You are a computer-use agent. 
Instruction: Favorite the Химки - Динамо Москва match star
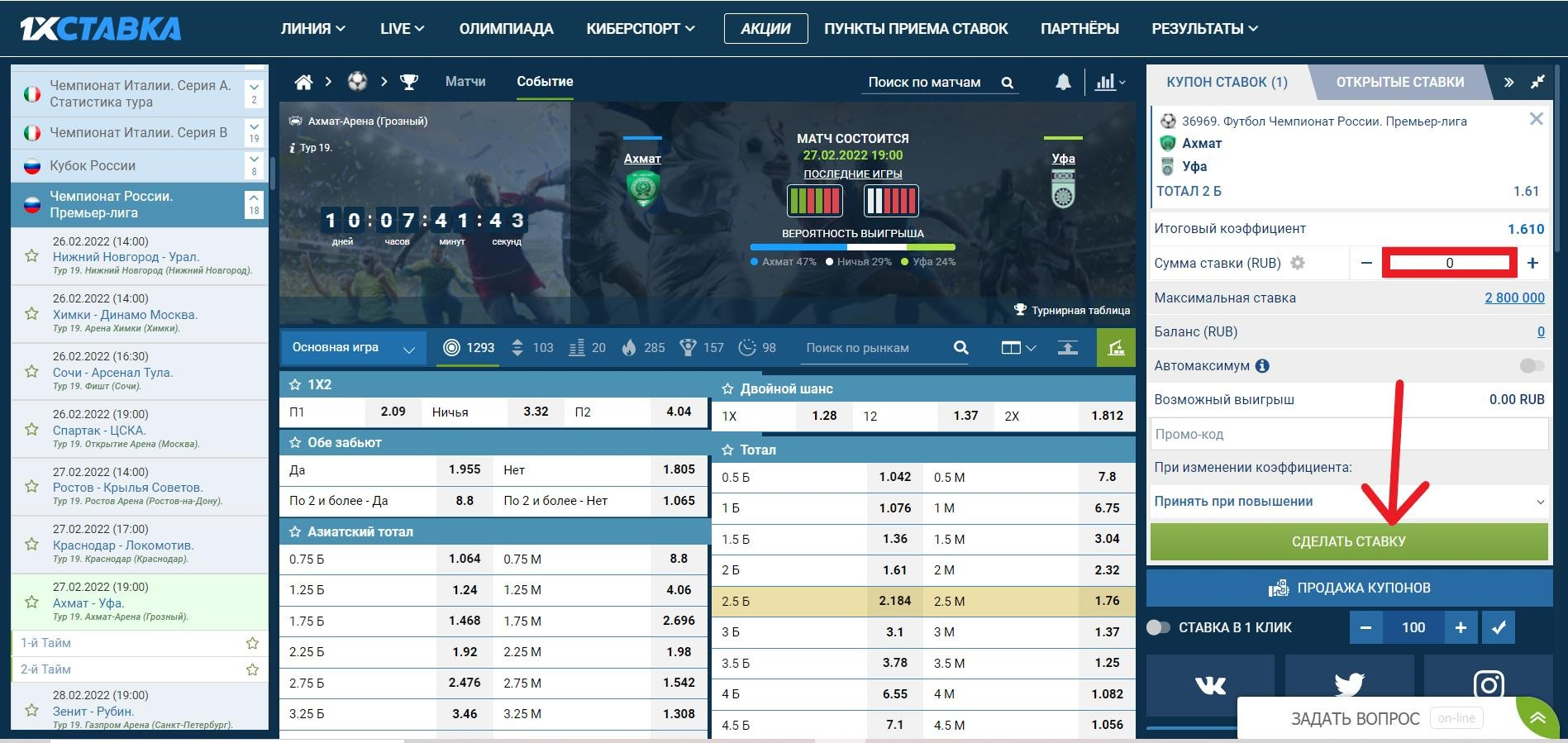(x=31, y=314)
